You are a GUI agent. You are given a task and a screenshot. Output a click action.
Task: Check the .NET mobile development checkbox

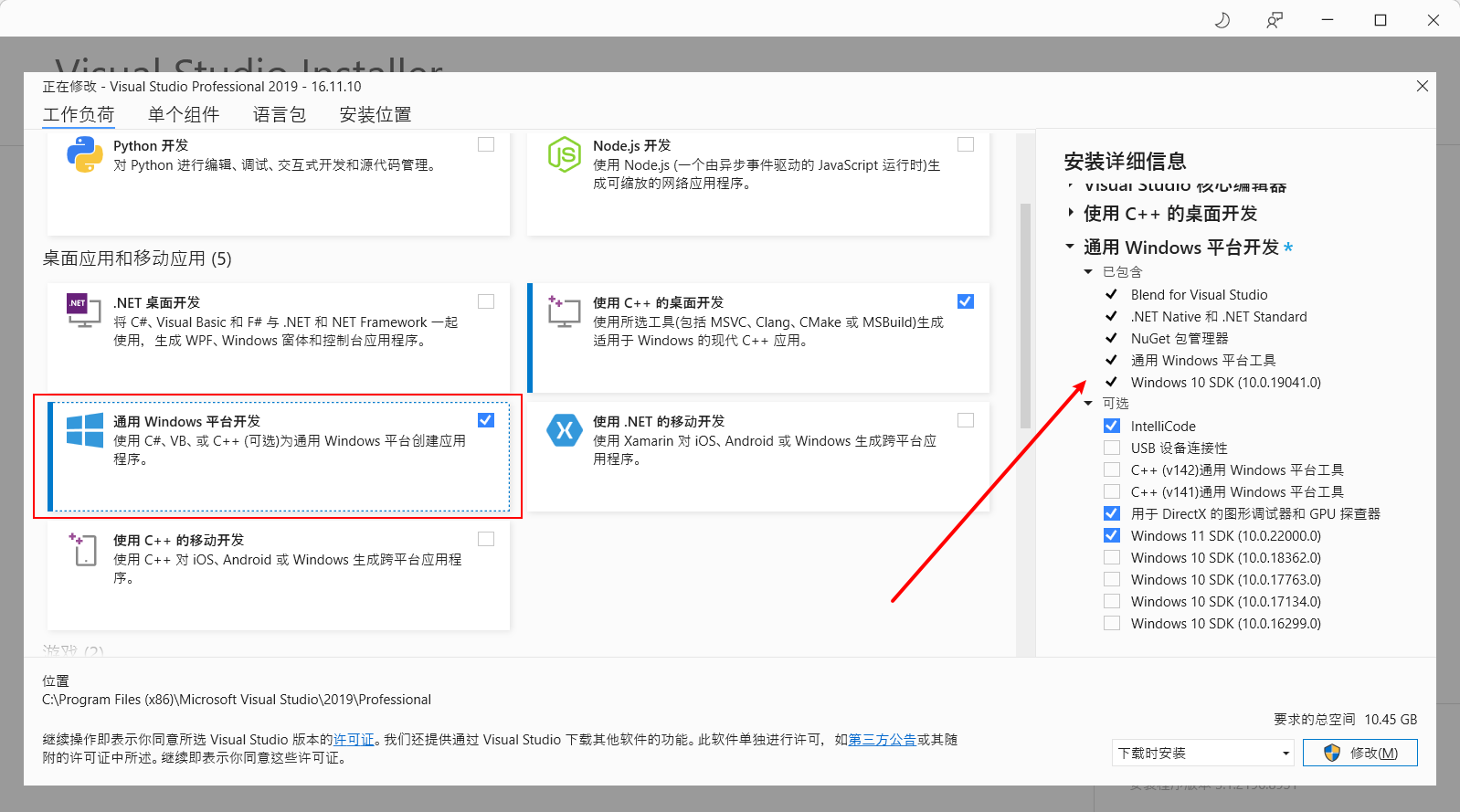click(966, 420)
